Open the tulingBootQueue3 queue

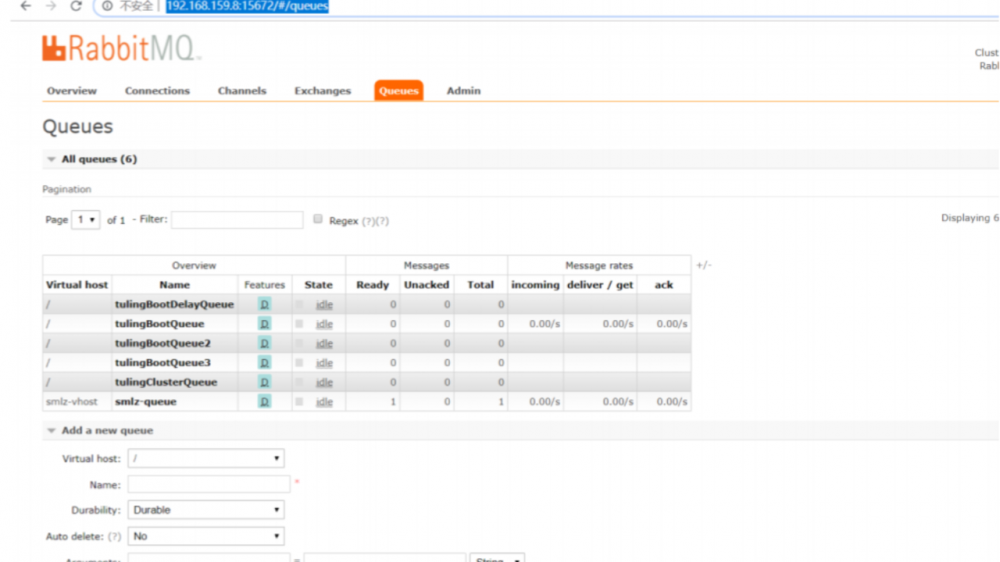coord(163,363)
